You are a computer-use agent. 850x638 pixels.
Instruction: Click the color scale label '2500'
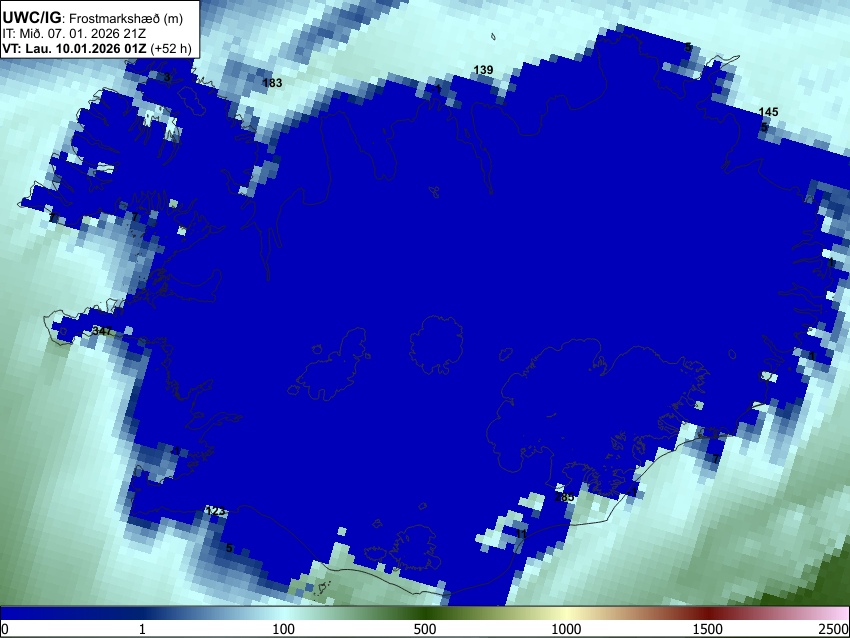click(835, 629)
